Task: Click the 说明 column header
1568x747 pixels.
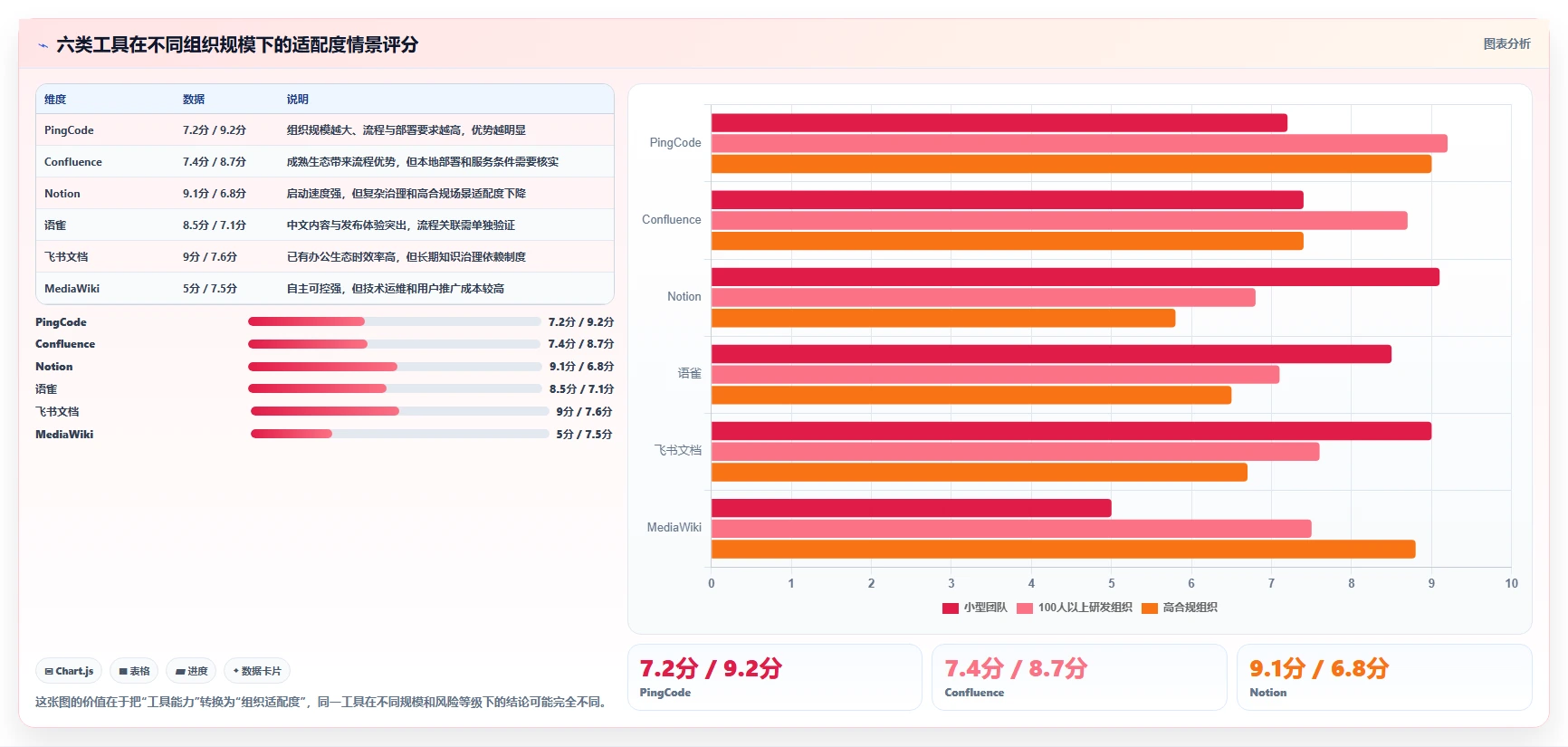Action: 298,100
